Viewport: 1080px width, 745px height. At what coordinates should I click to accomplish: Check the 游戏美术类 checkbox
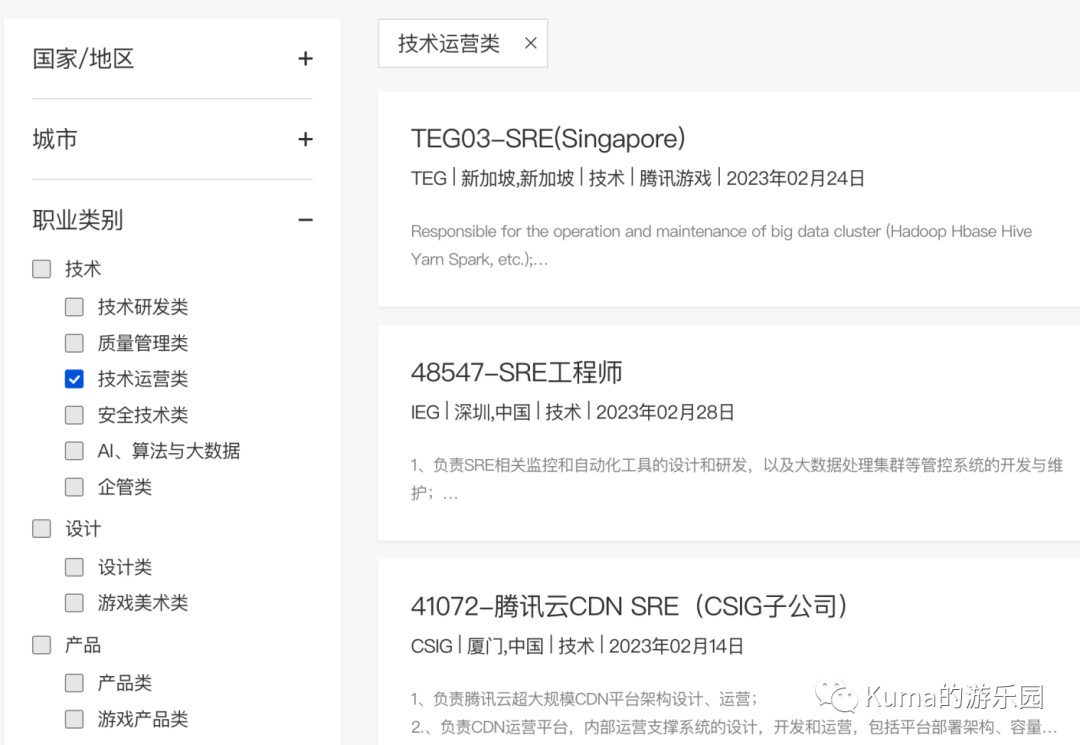click(74, 603)
